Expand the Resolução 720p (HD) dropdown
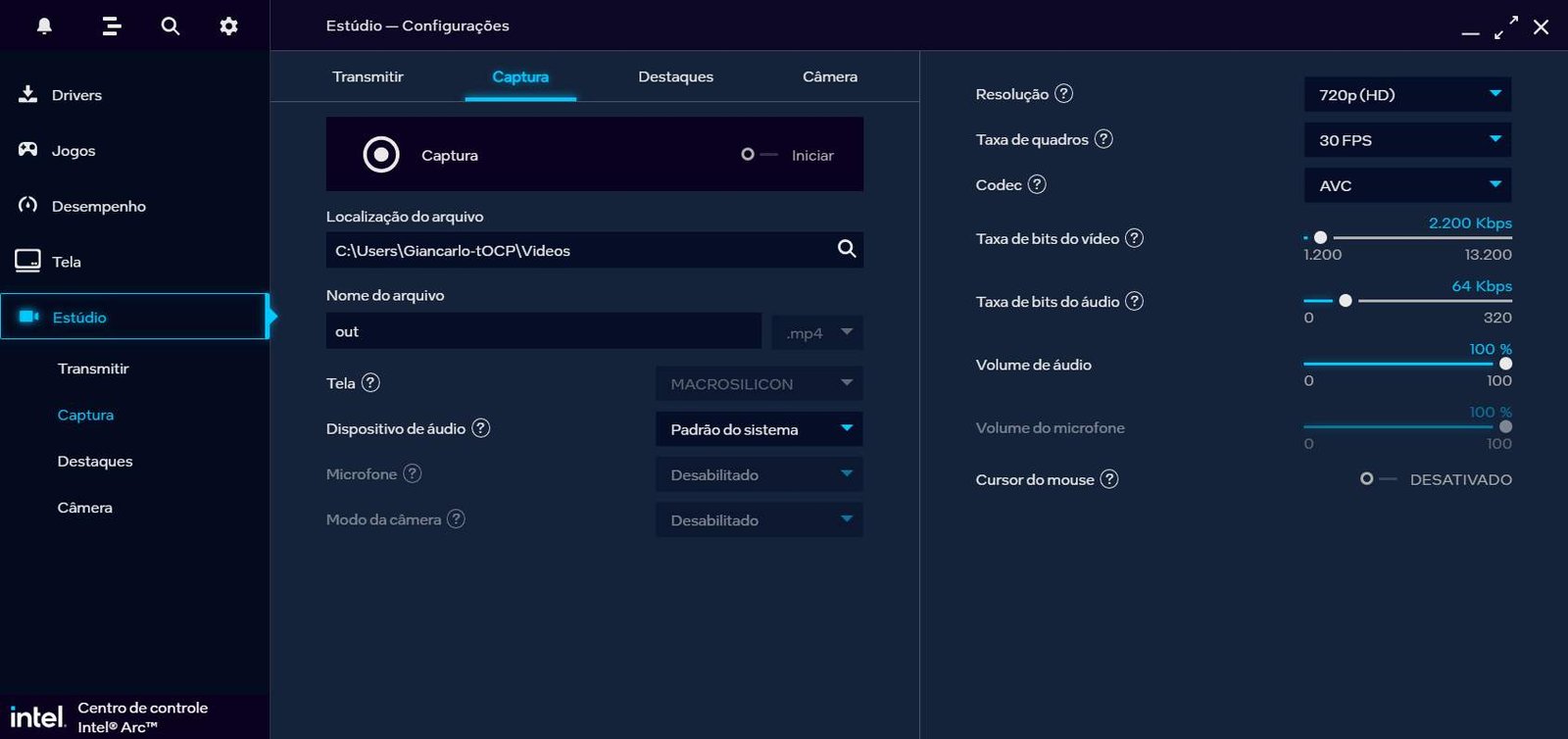1568x739 pixels. [1406, 95]
